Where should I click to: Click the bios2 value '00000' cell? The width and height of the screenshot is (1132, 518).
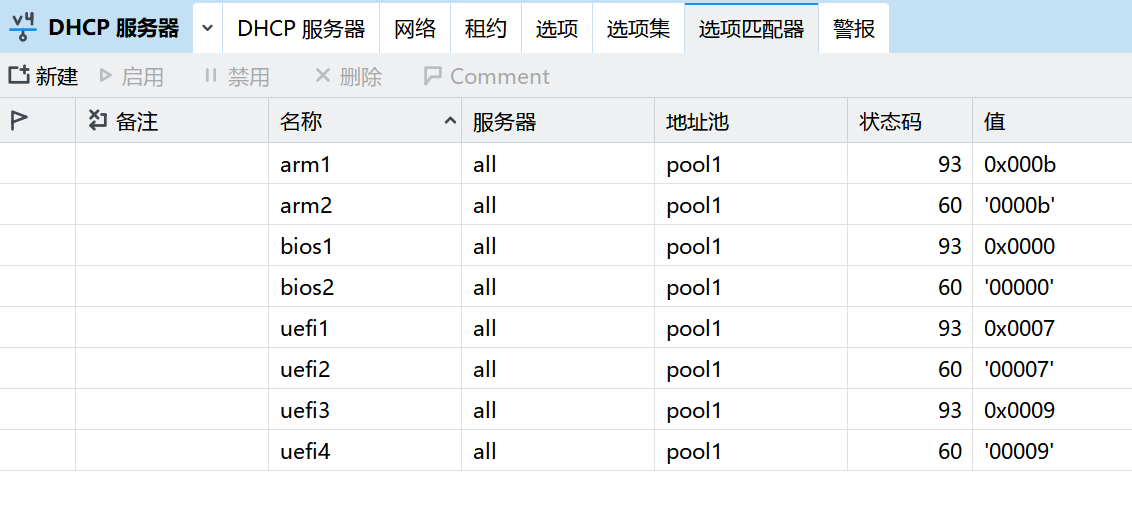(1019, 288)
